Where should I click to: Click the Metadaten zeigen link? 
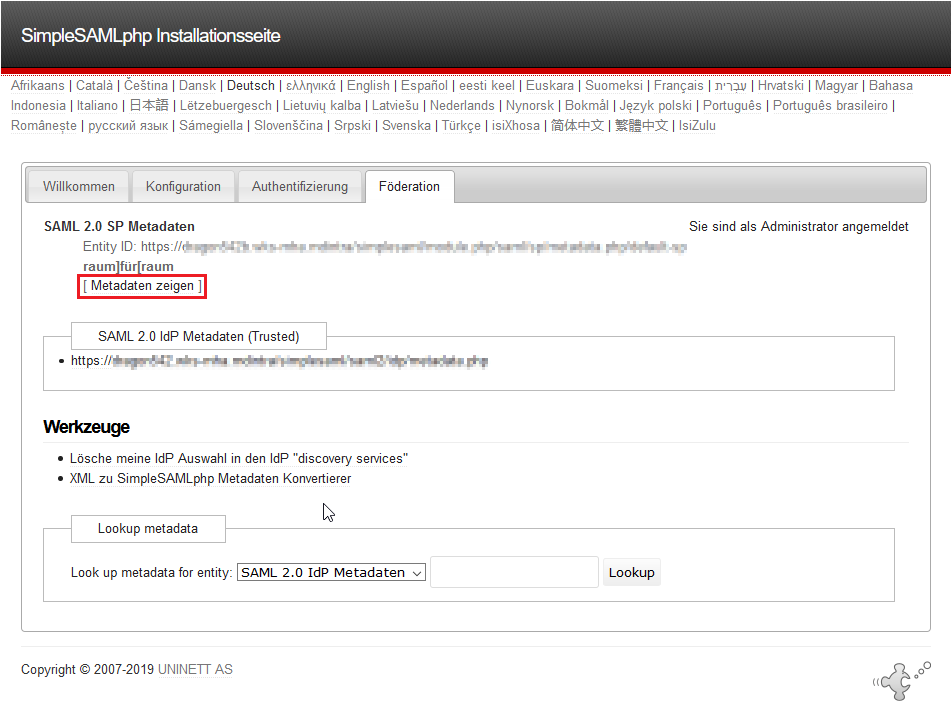click(142, 286)
